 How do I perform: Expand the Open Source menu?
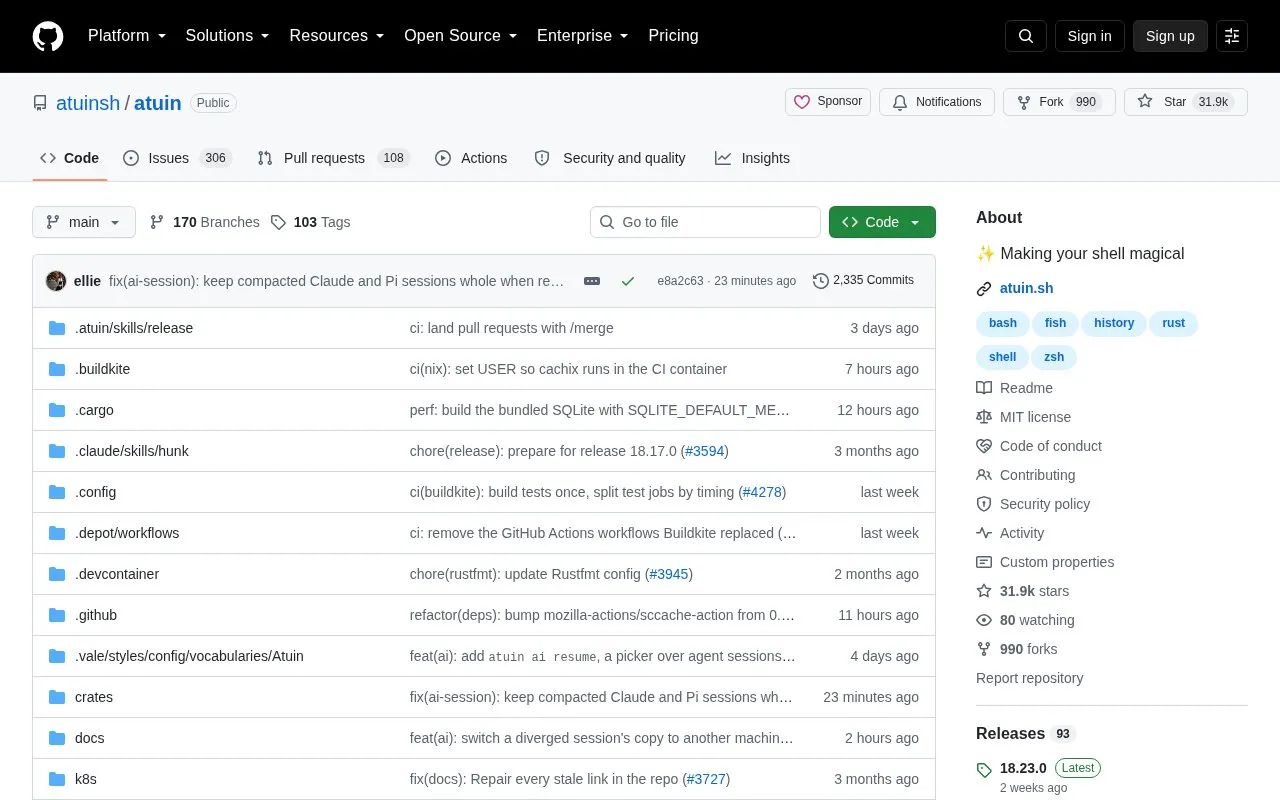click(461, 36)
